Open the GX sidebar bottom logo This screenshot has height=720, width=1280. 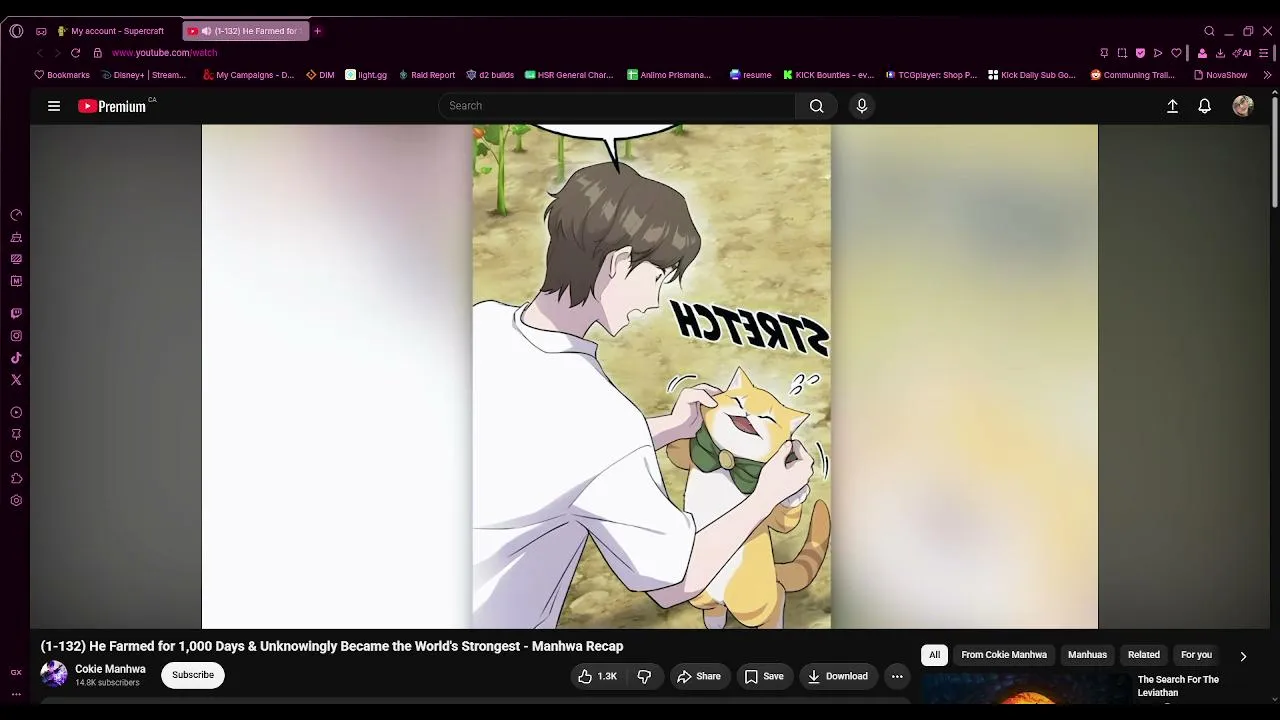16,673
